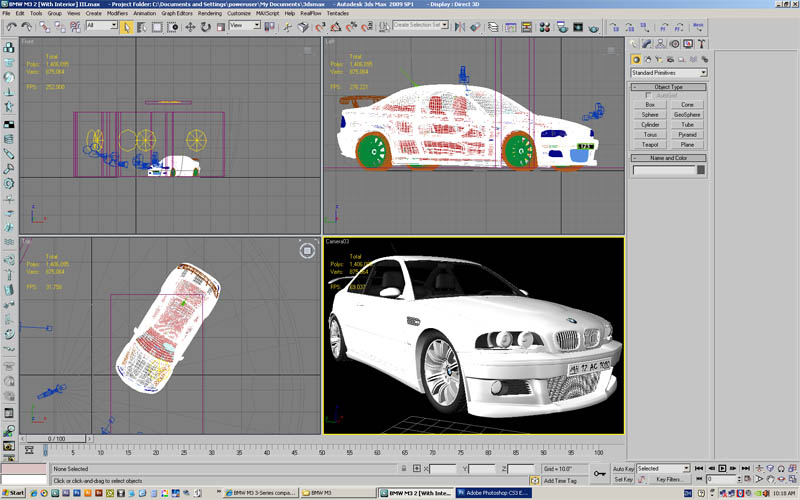This screenshot has width=800, height=500.
Task: Click the Cylinder object button
Action: (650, 125)
